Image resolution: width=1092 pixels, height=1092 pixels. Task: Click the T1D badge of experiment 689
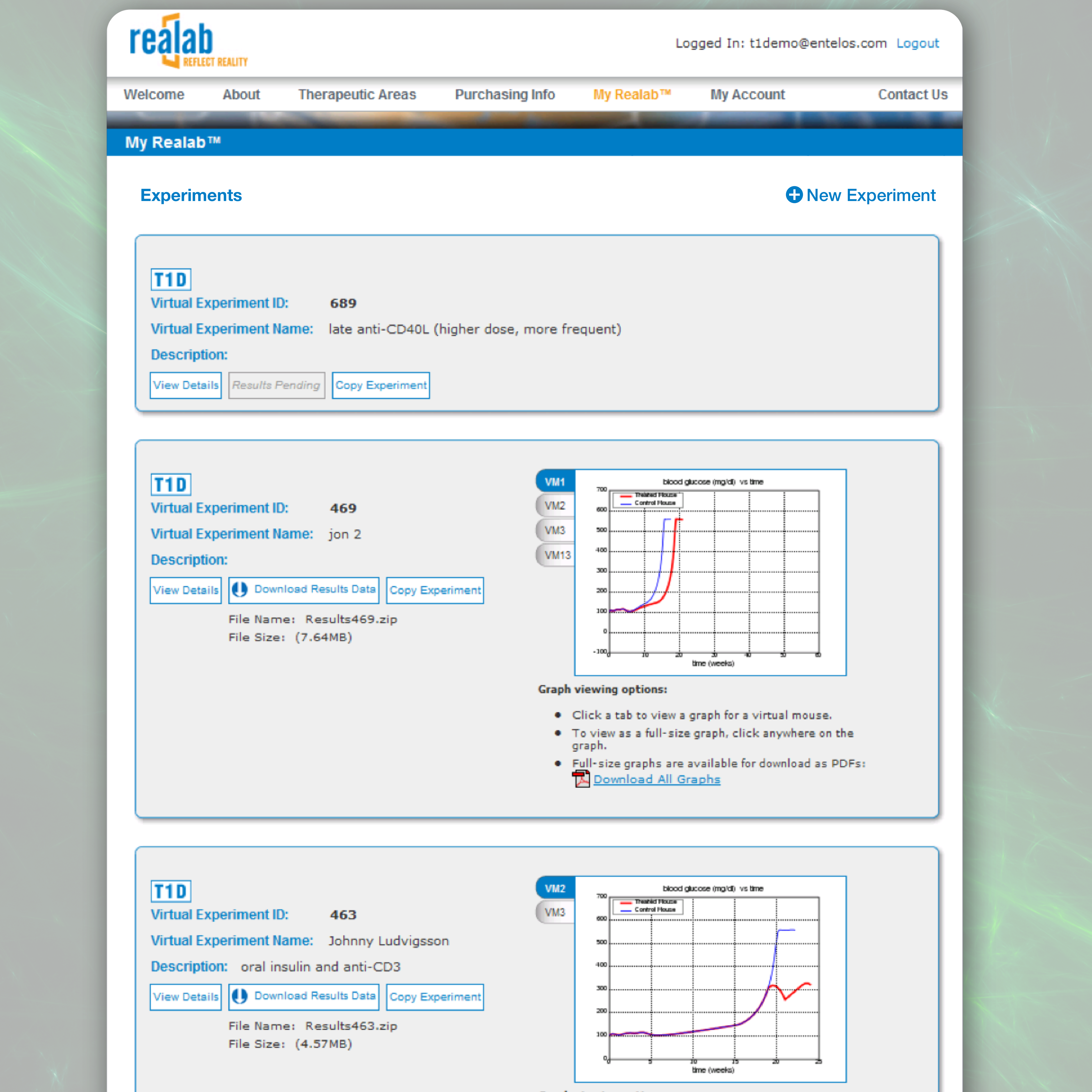pyautogui.click(x=171, y=279)
